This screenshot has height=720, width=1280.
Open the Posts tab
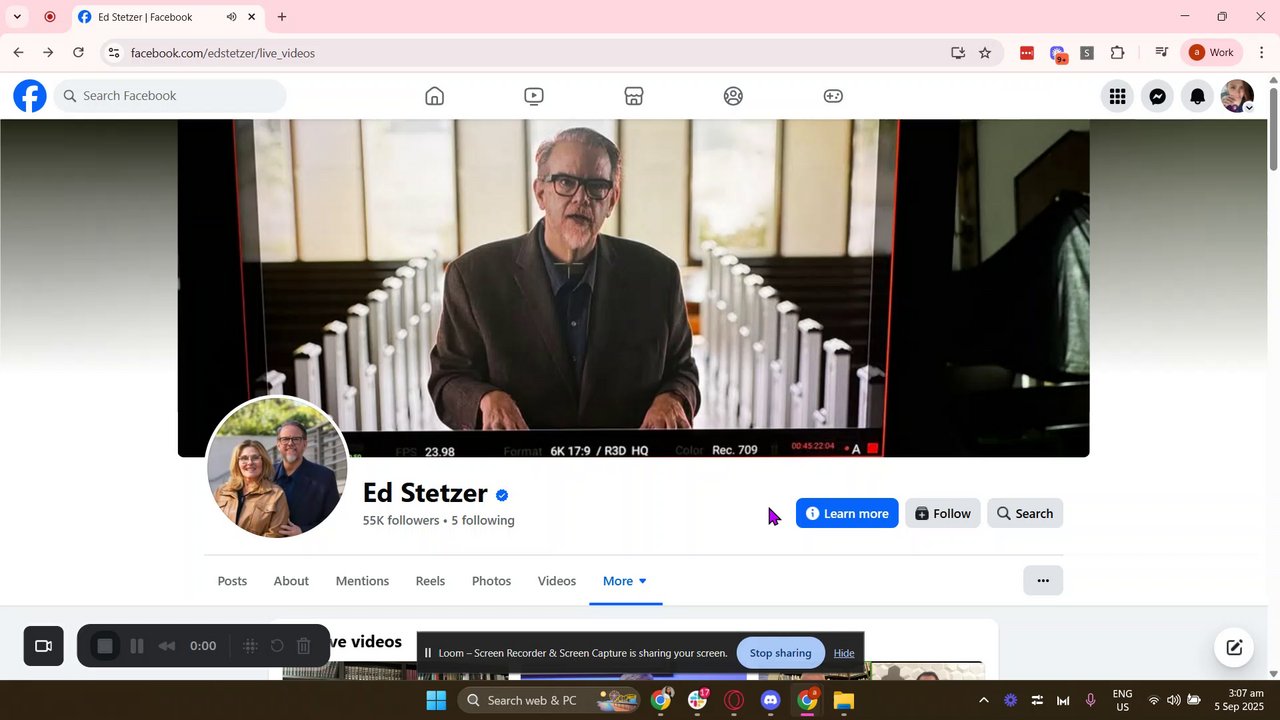pos(232,581)
